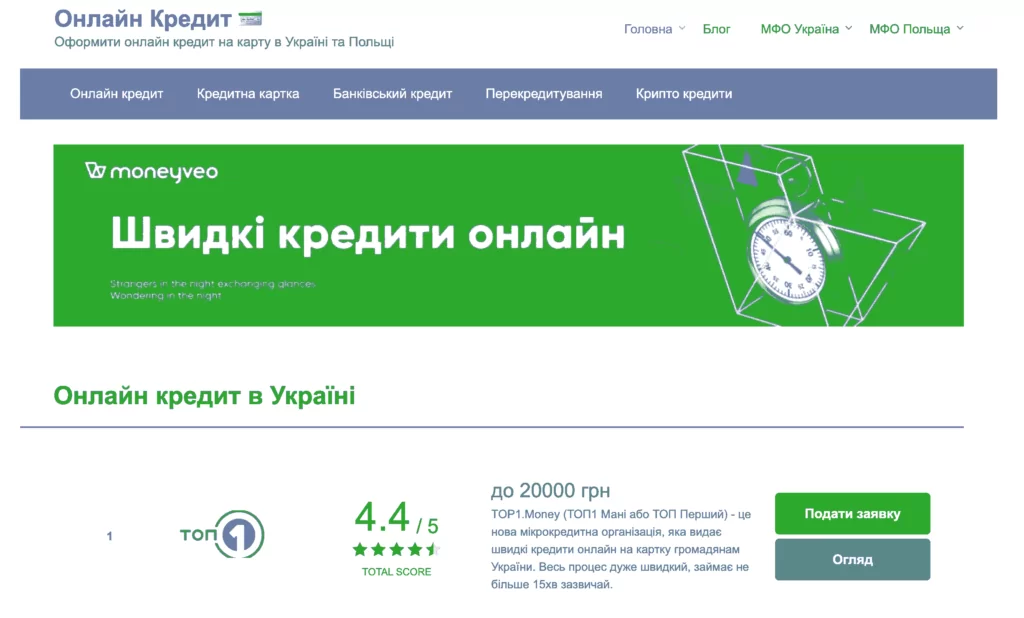Viewport: 1024px width, 618px height.
Task: Expand the МФО Польща chevron
Action: [960, 28]
